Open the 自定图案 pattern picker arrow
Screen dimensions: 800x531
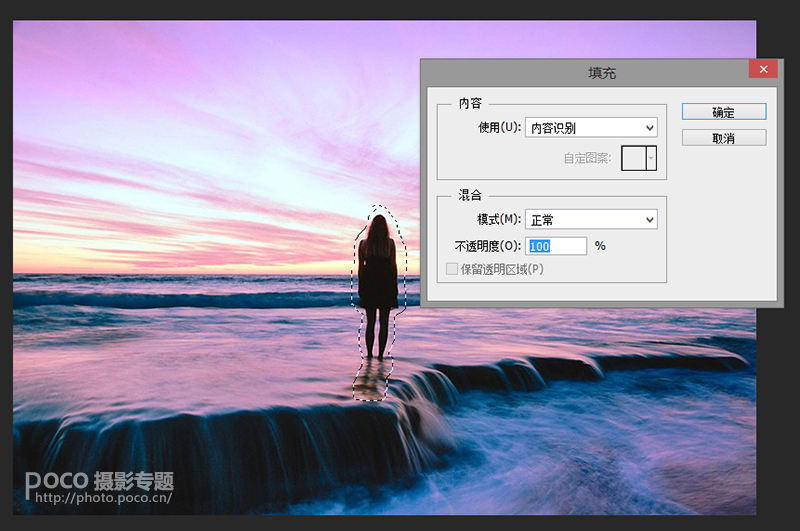(652, 157)
